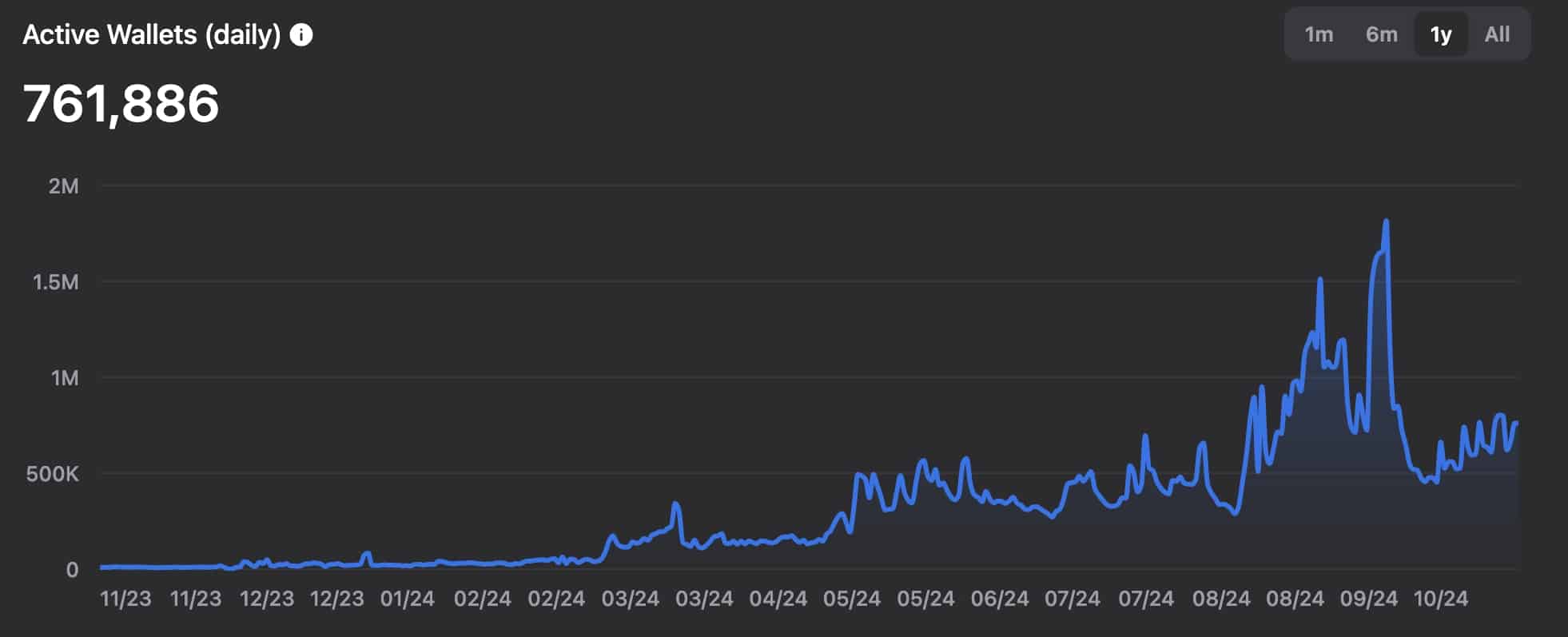Click the 1M y-axis label

click(x=65, y=378)
